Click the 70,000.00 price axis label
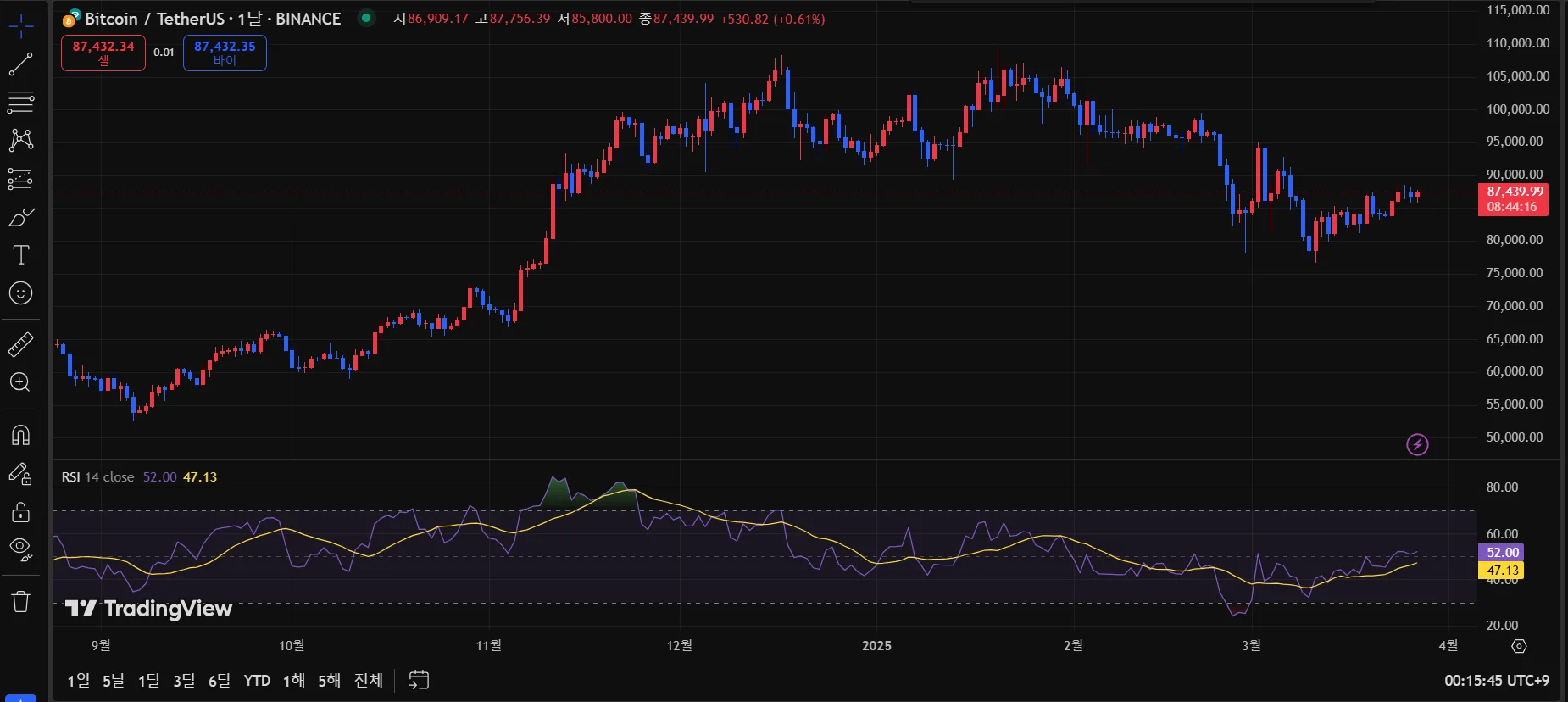The height and width of the screenshot is (702, 1568). (1515, 306)
